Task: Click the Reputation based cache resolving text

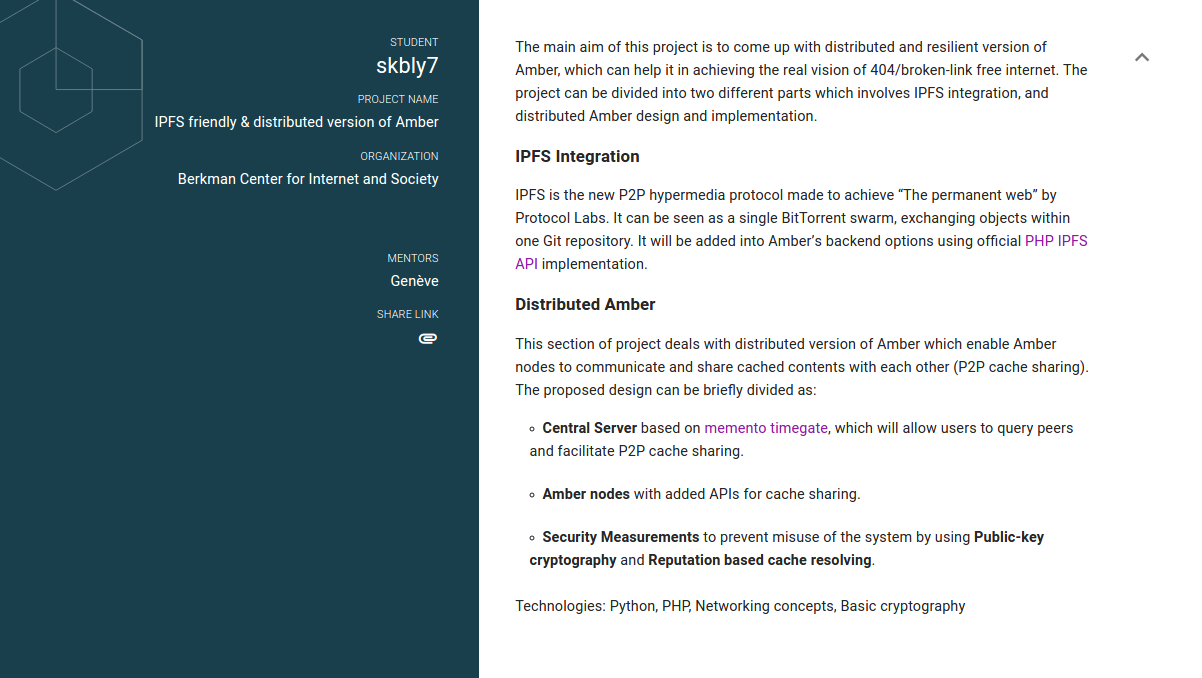Action: pos(760,560)
